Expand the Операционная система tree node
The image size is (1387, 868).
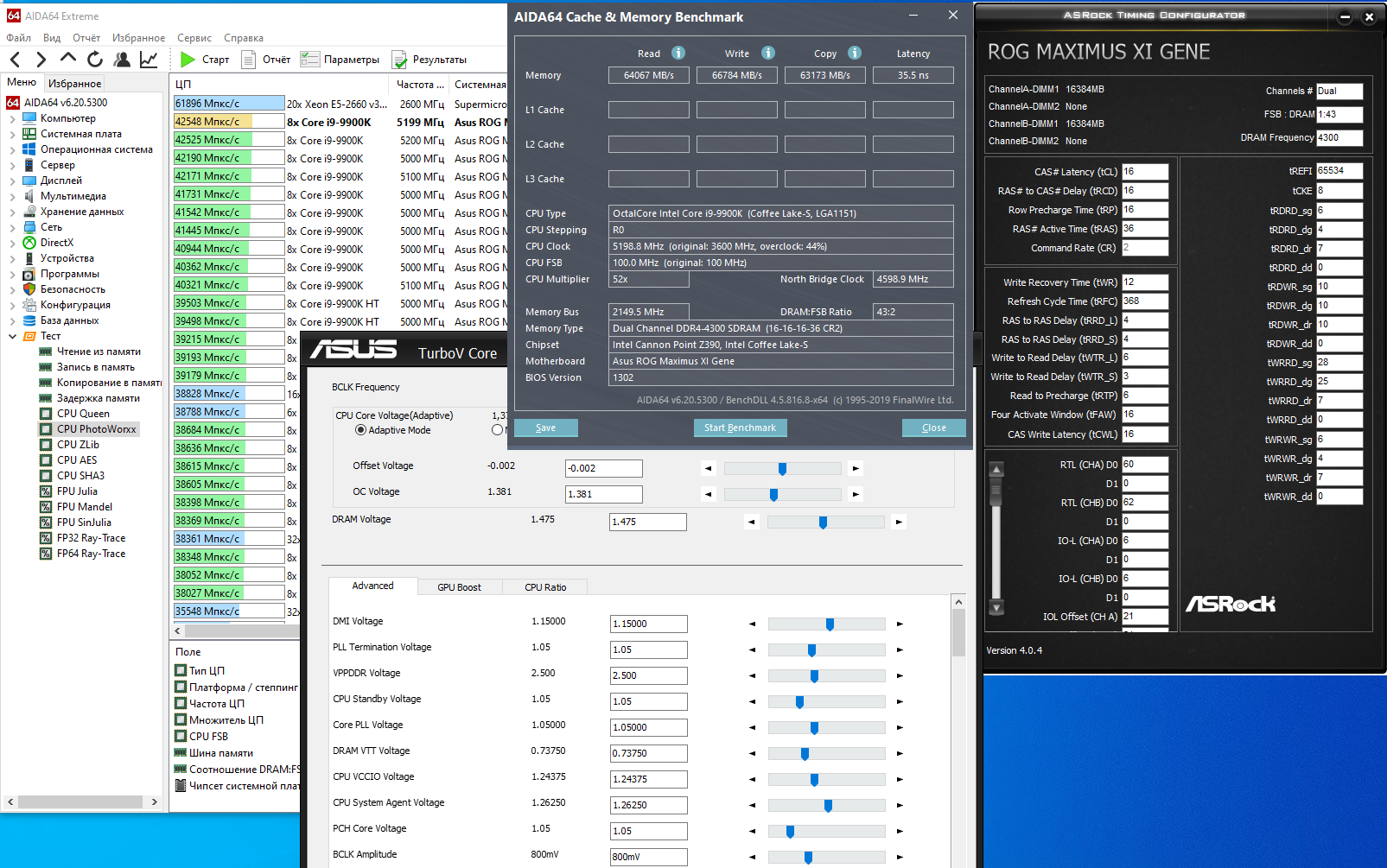(x=12, y=149)
